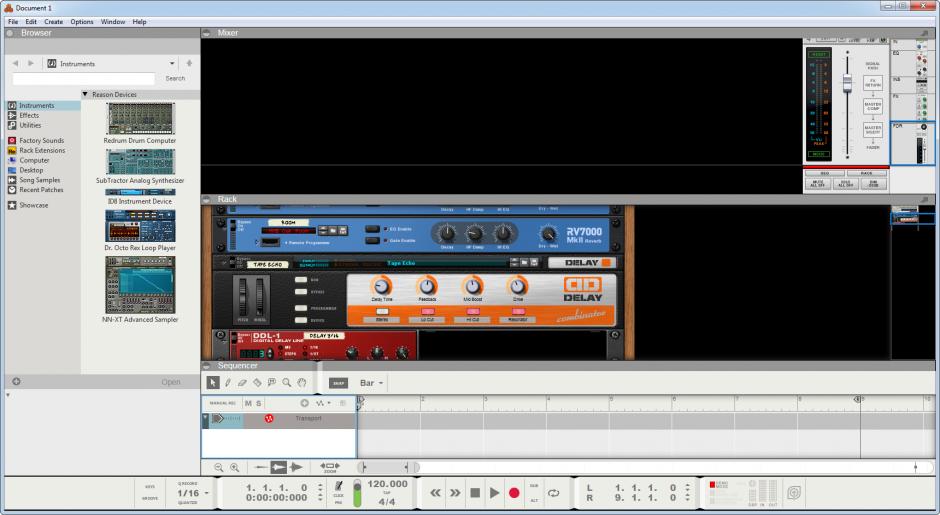Select the Mute tool in sequencer toolbar
This screenshot has height=515, width=940.
[x=272, y=383]
